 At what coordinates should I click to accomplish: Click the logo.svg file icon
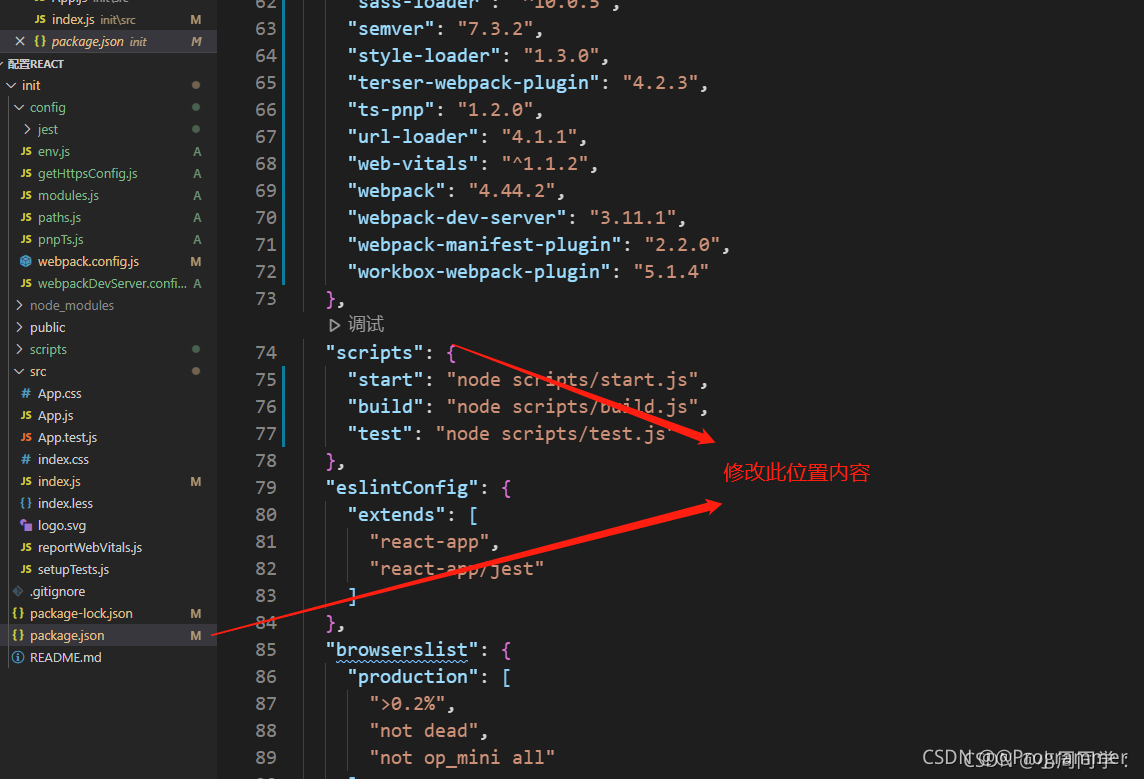(x=26, y=525)
